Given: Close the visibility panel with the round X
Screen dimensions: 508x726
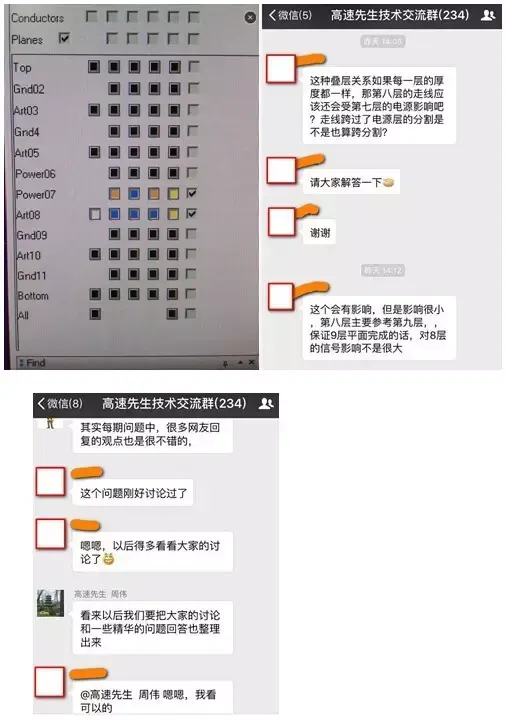Looking at the screenshot, I should click(250, 18).
